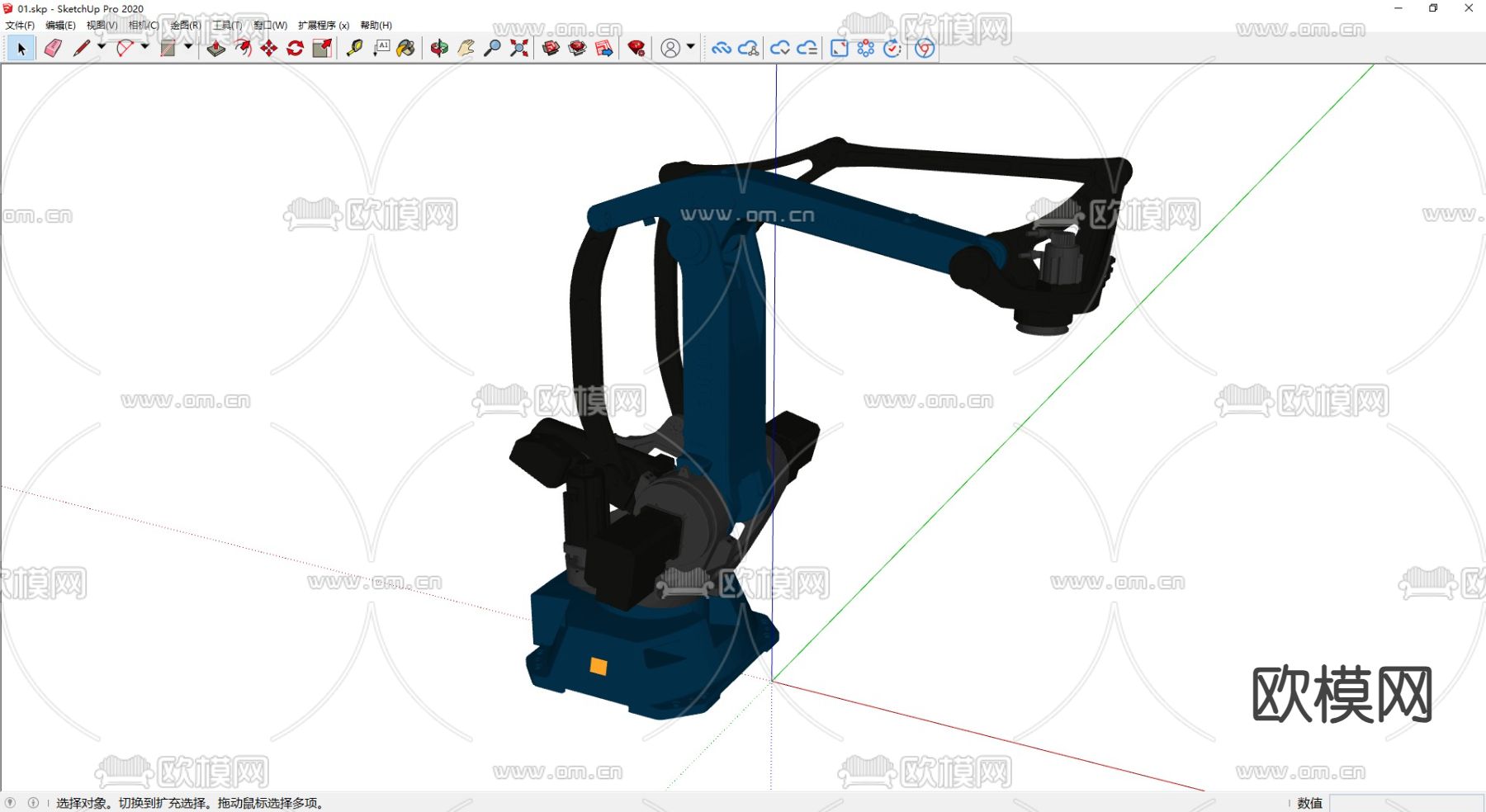The width and height of the screenshot is (1486, 812).
Task: Open the account profile dropdown arrow
Action: tap(691, 47)
